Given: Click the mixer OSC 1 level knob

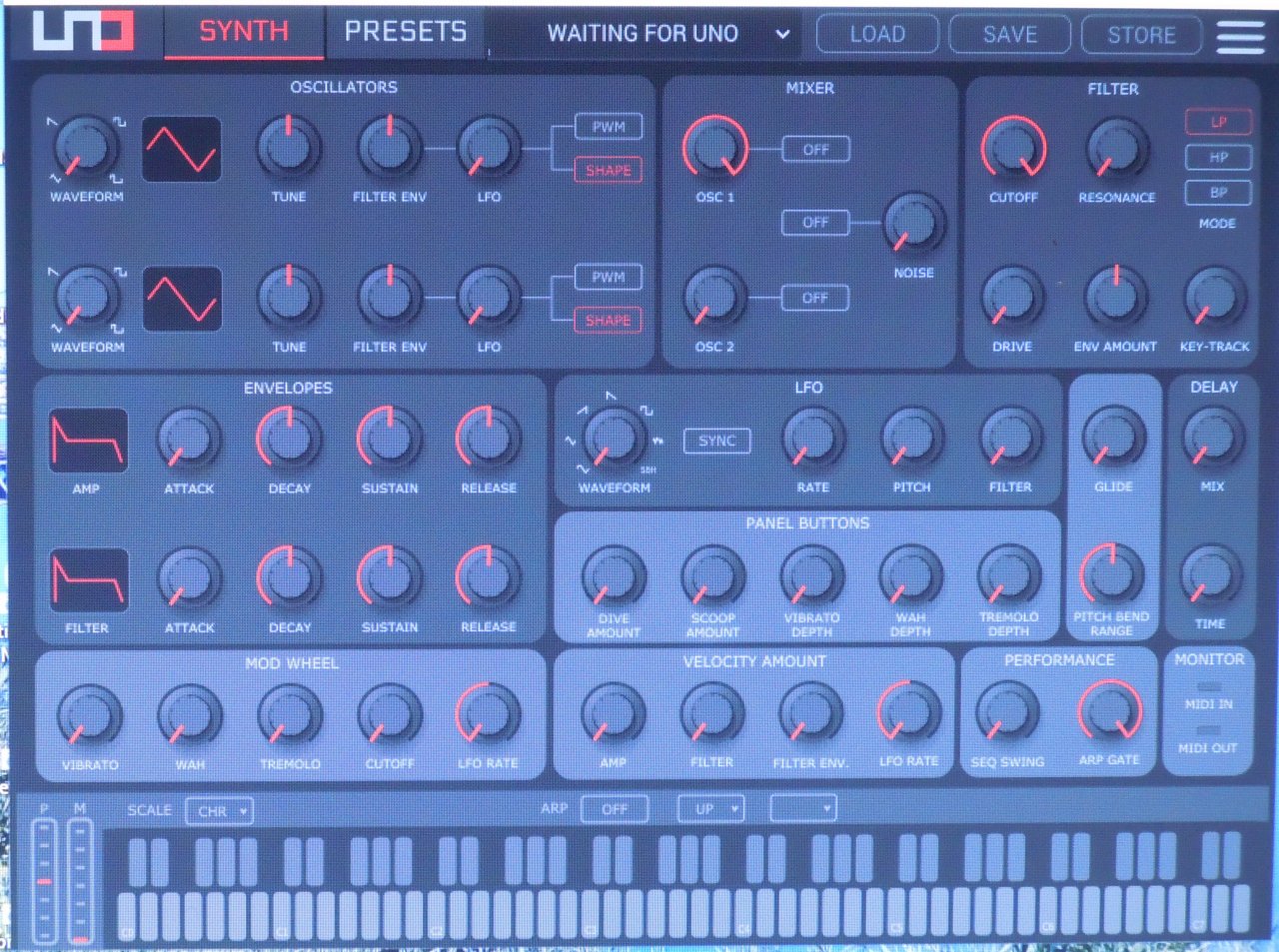Looking at the screenshot, I should (x=714, y=147).
